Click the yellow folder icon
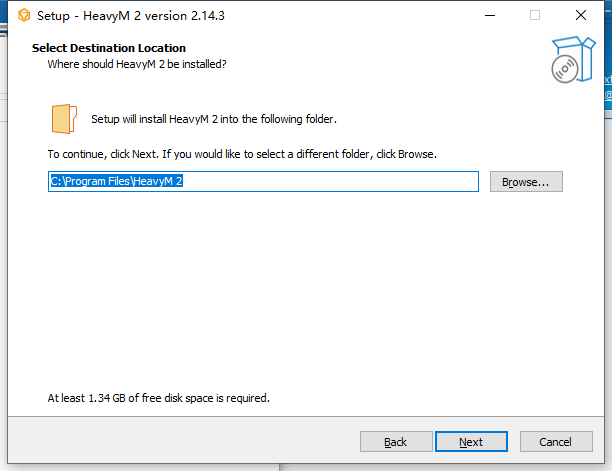This screenshot has height=471, width=612. [63, 118]
